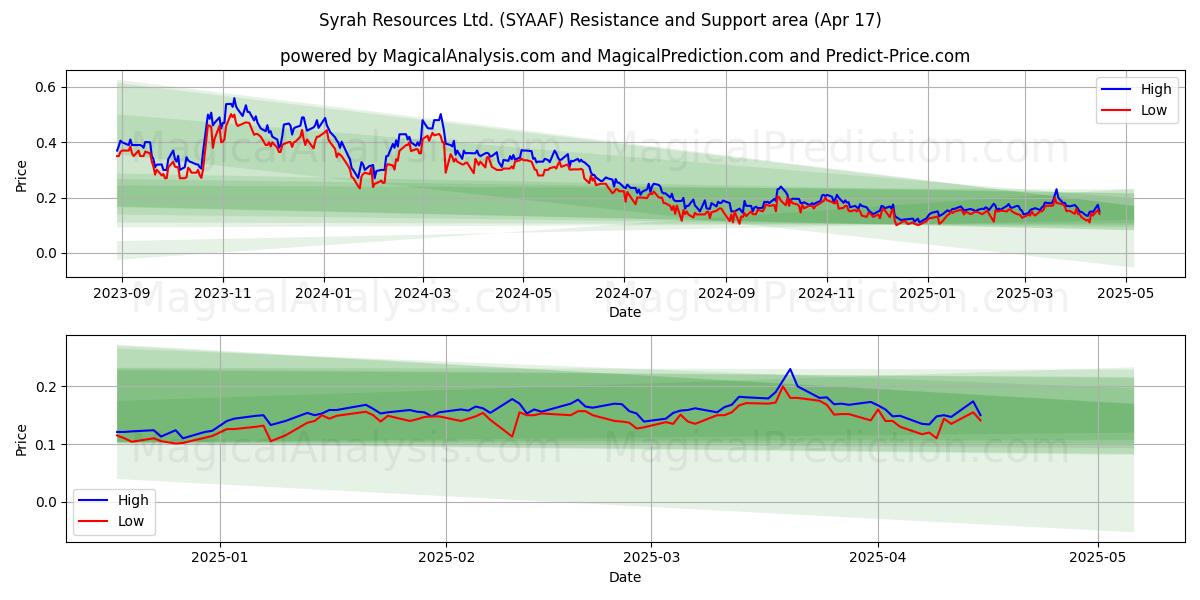1200x600 pixels.
Task: Click the 'Date' axis label under the bottom chart
Action: [625, 577]
